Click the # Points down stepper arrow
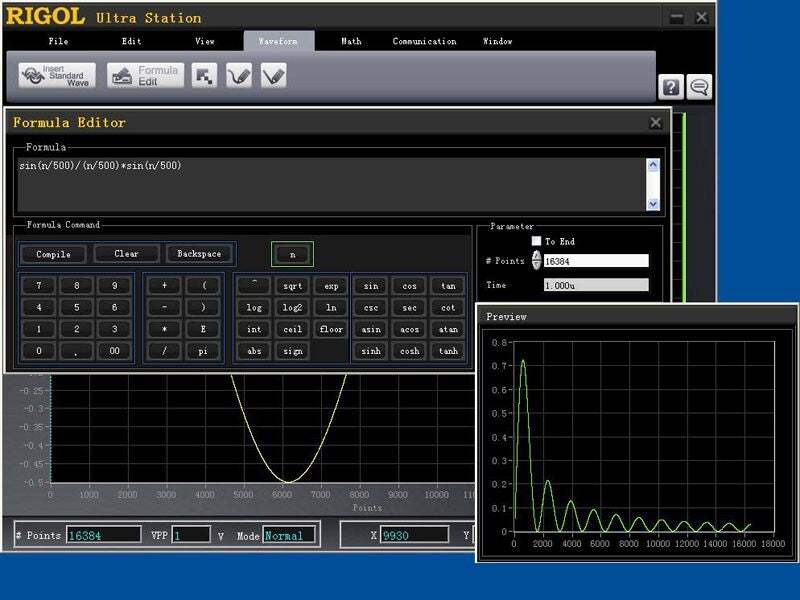This screenshot has width=800, height=600. (x=535, y=265)
